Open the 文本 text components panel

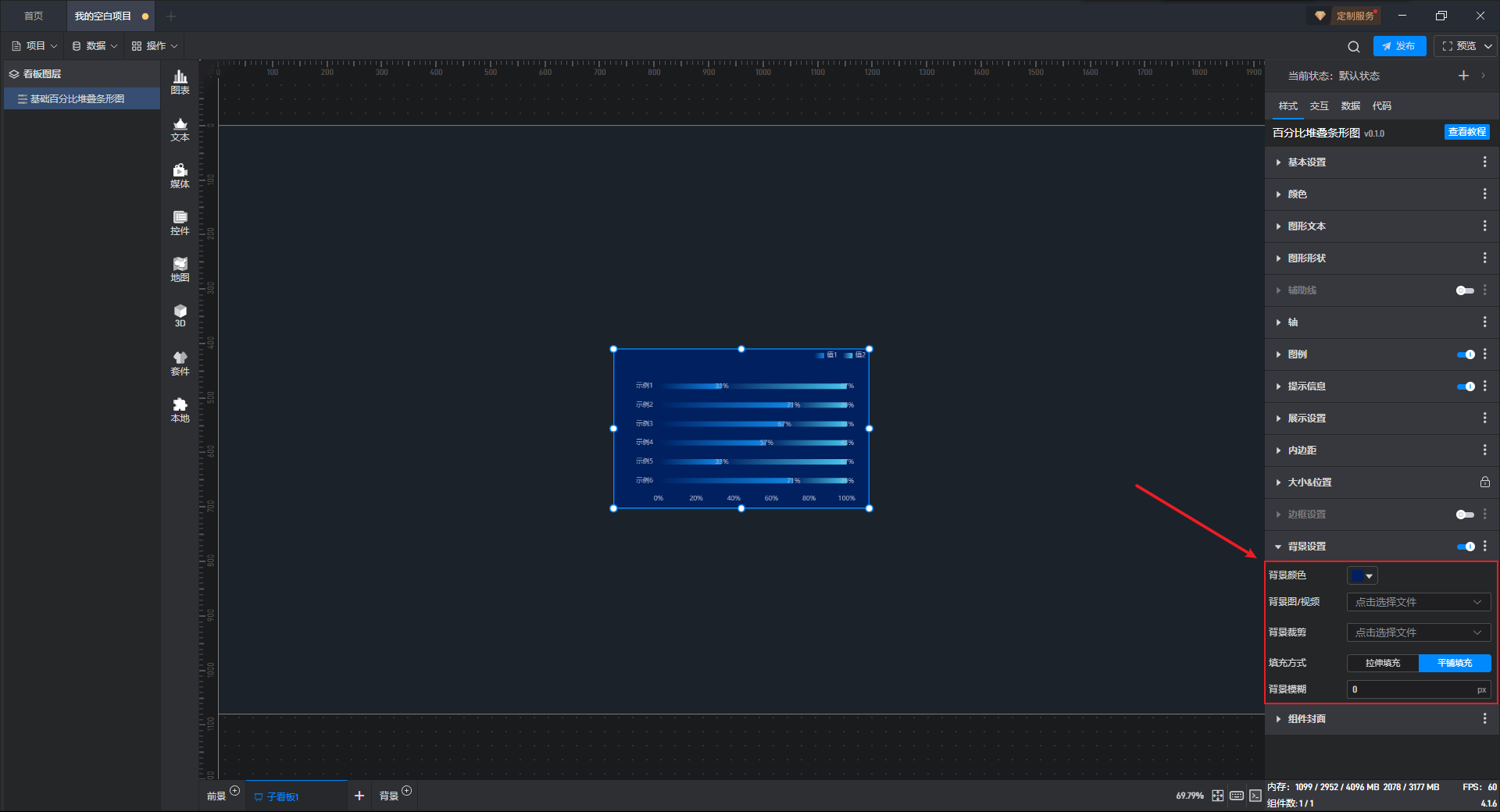(180, 129)
